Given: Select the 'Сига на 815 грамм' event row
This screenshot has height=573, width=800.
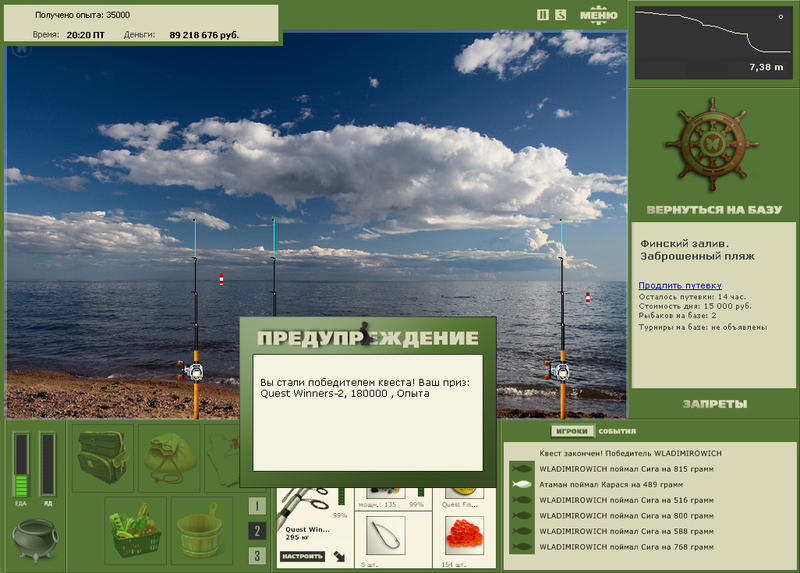Looking at the screenshot, I should [626, 469].
